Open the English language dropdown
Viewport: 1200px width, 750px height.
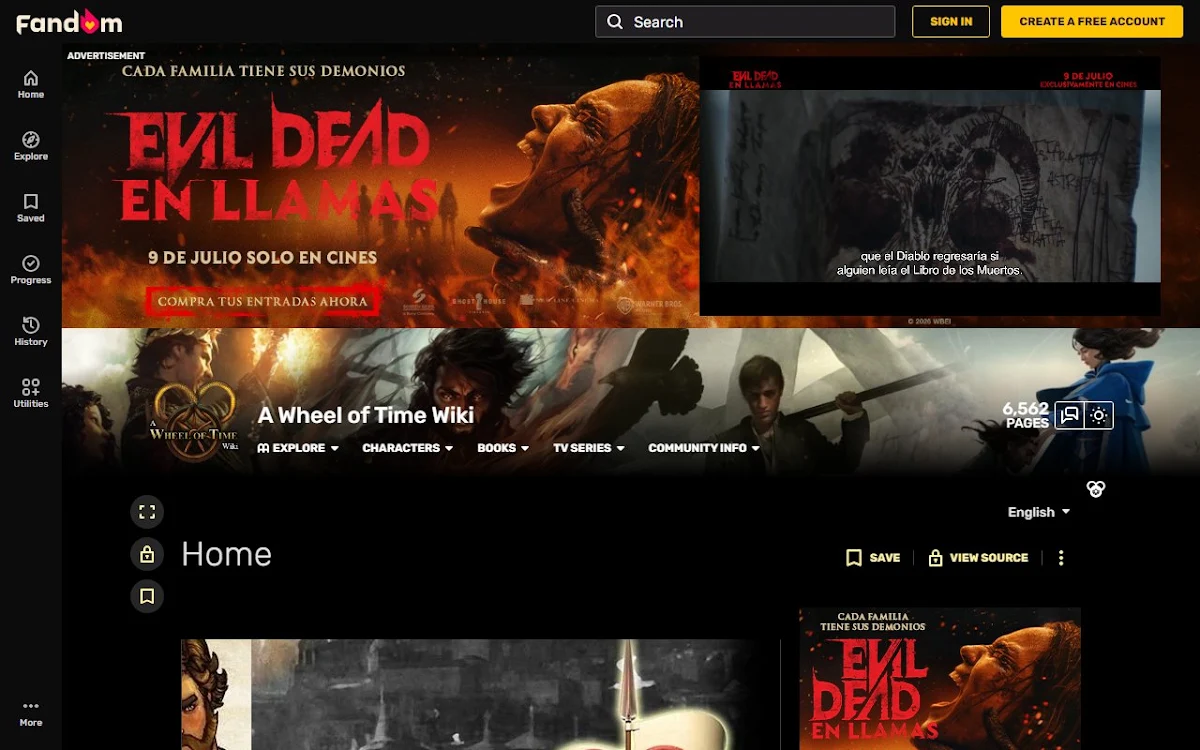tap(1039, 512)
